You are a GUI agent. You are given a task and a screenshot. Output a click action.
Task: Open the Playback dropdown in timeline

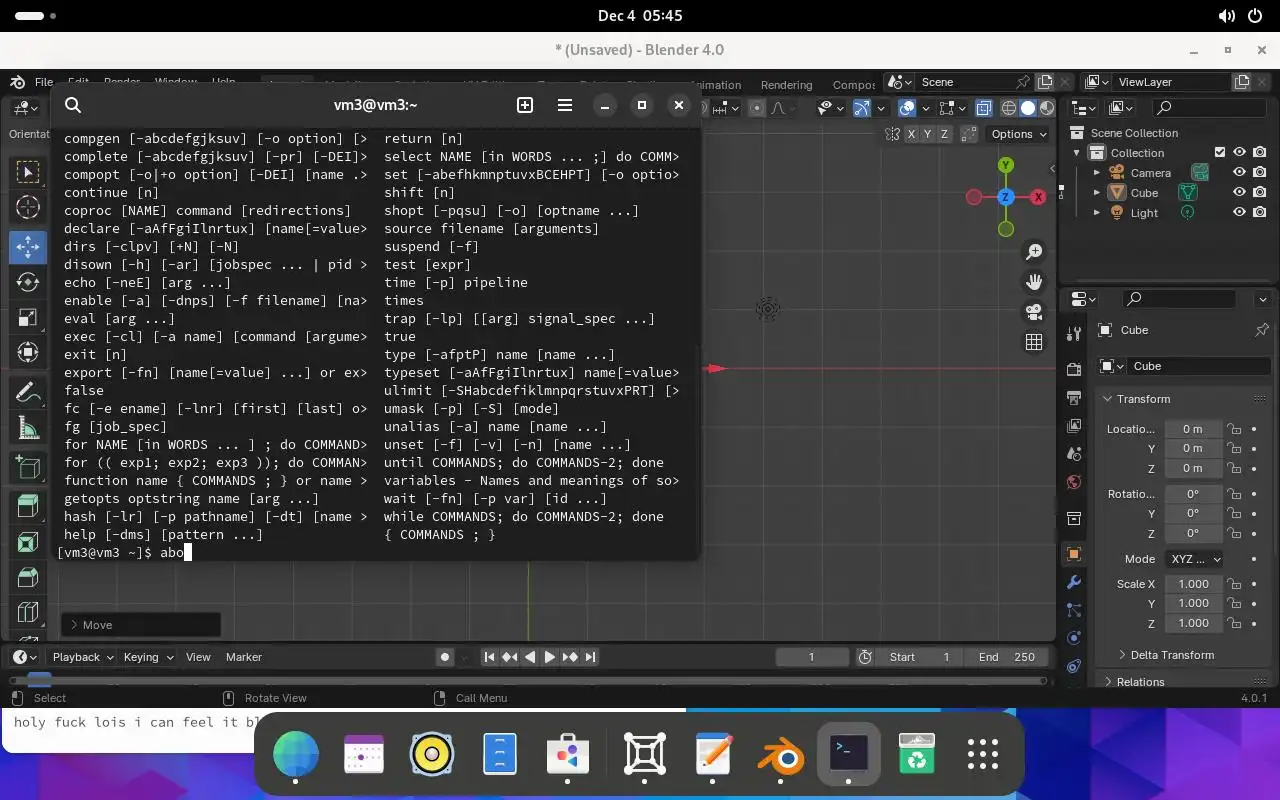(x=84, y=657)
